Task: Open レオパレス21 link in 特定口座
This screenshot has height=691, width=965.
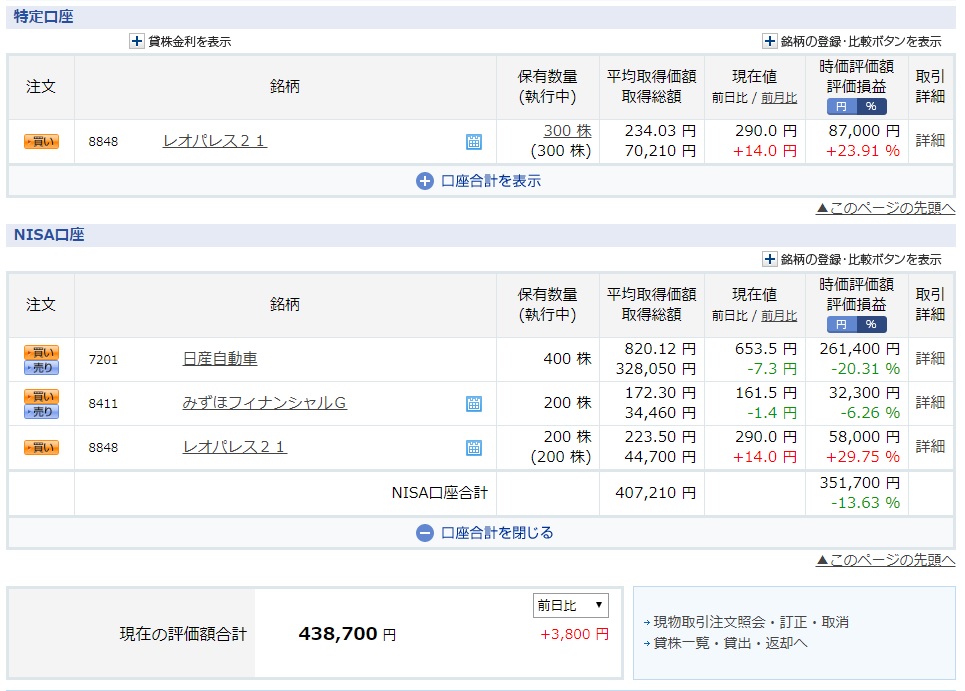Action: pyautogui.click(x=215, y=141)
